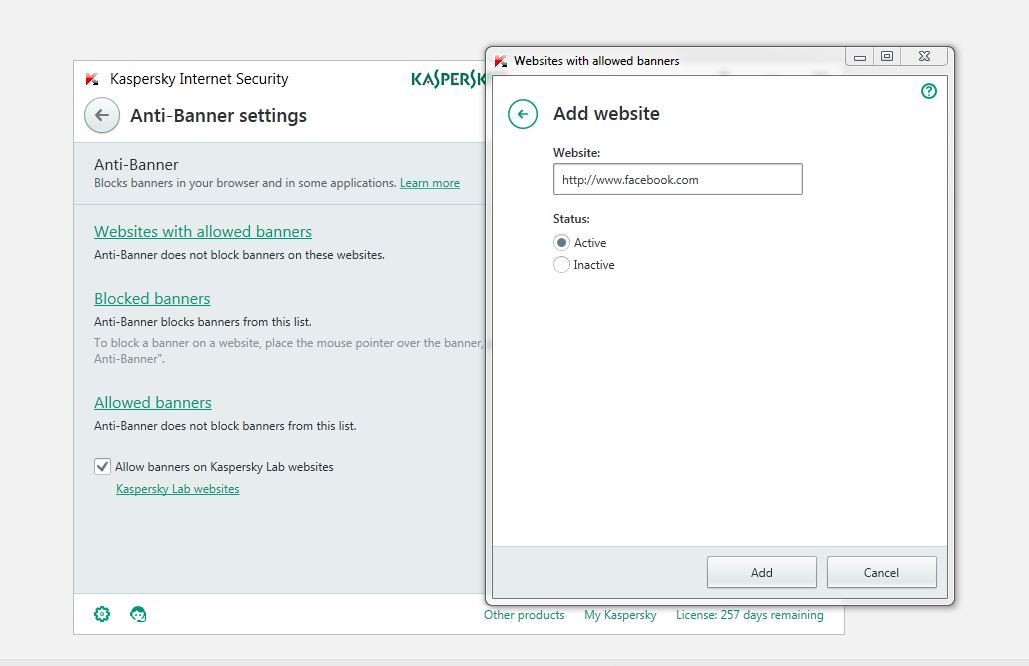
Task: Open the Learn more link
Action: (430, 183)
